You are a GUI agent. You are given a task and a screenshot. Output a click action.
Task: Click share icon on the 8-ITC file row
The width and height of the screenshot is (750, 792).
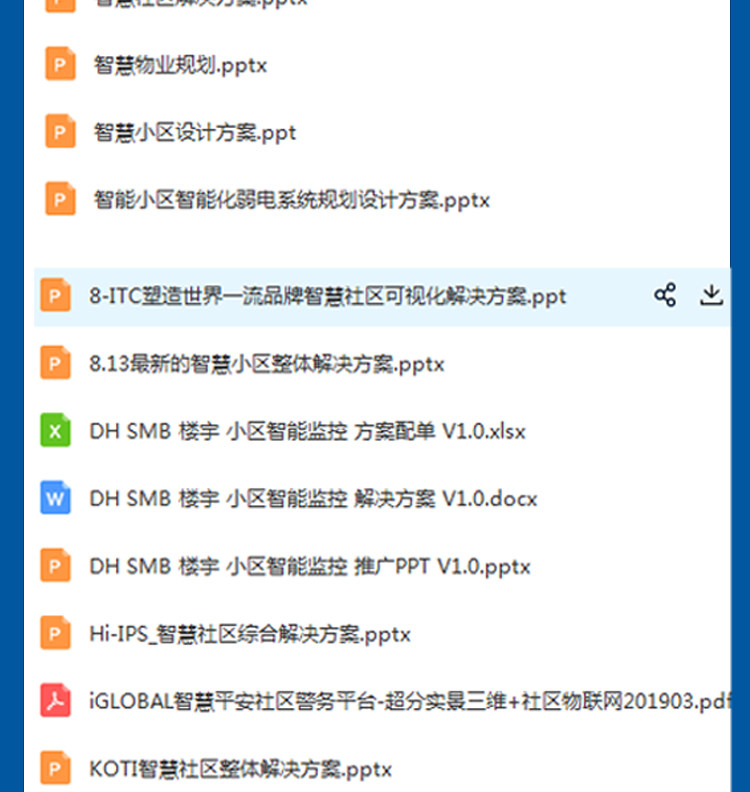pyautogui.click(x=665, y=295)
